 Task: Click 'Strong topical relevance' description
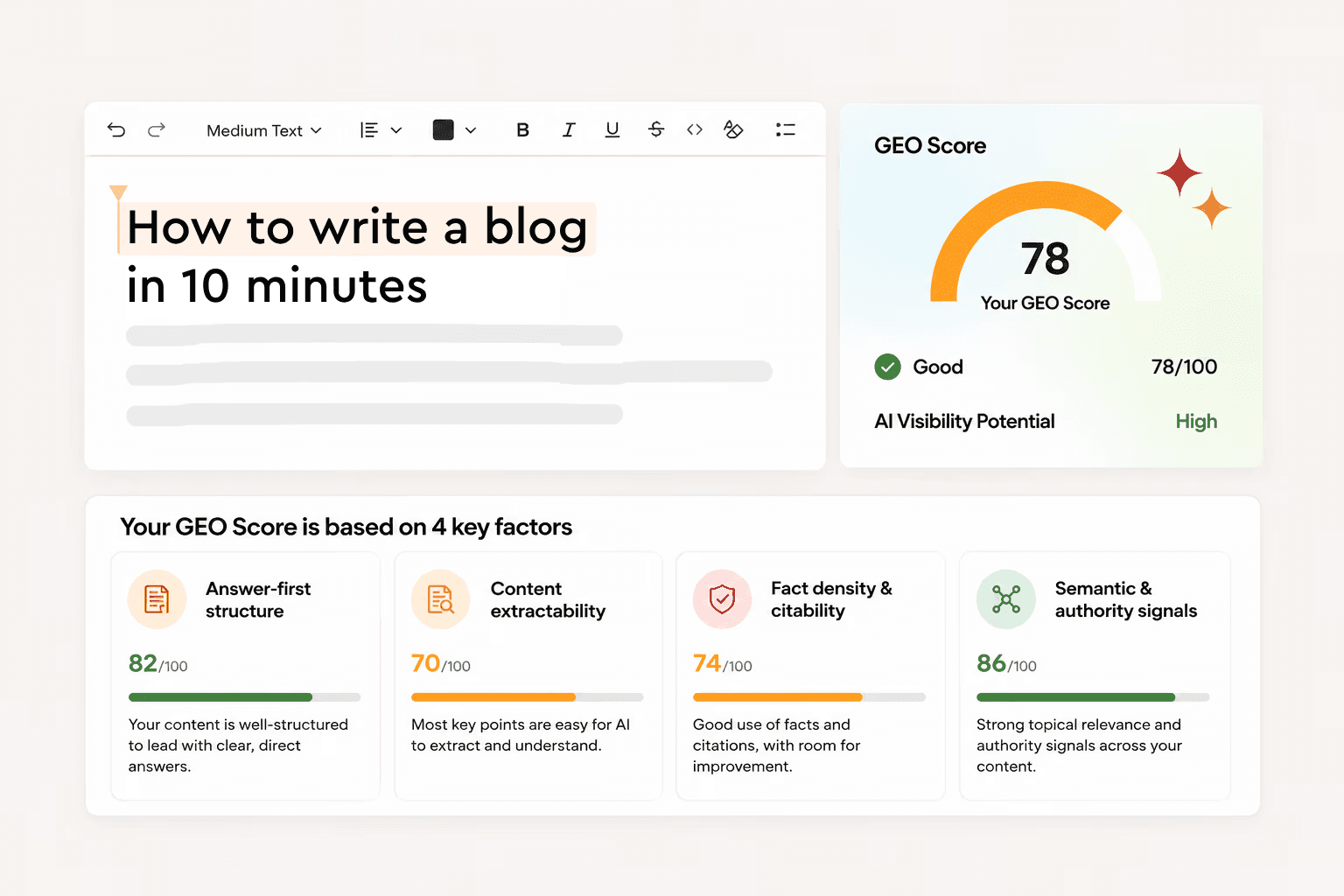pyautogui.click(x=1079, y=745)
